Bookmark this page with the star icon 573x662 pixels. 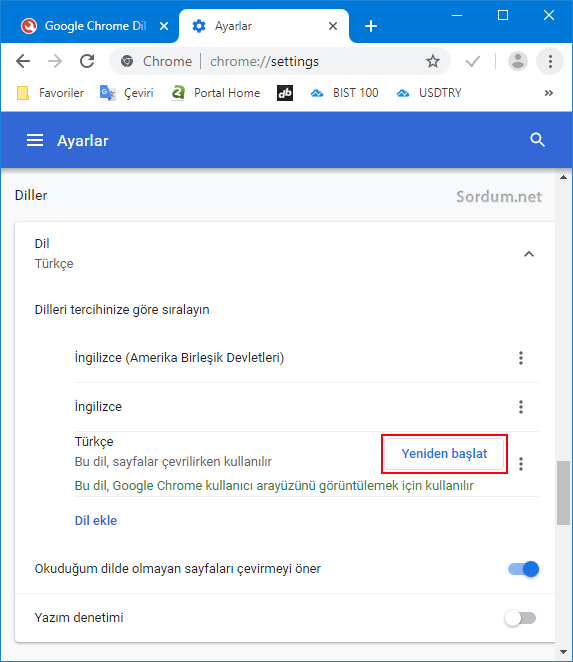(x=432, y=61)
